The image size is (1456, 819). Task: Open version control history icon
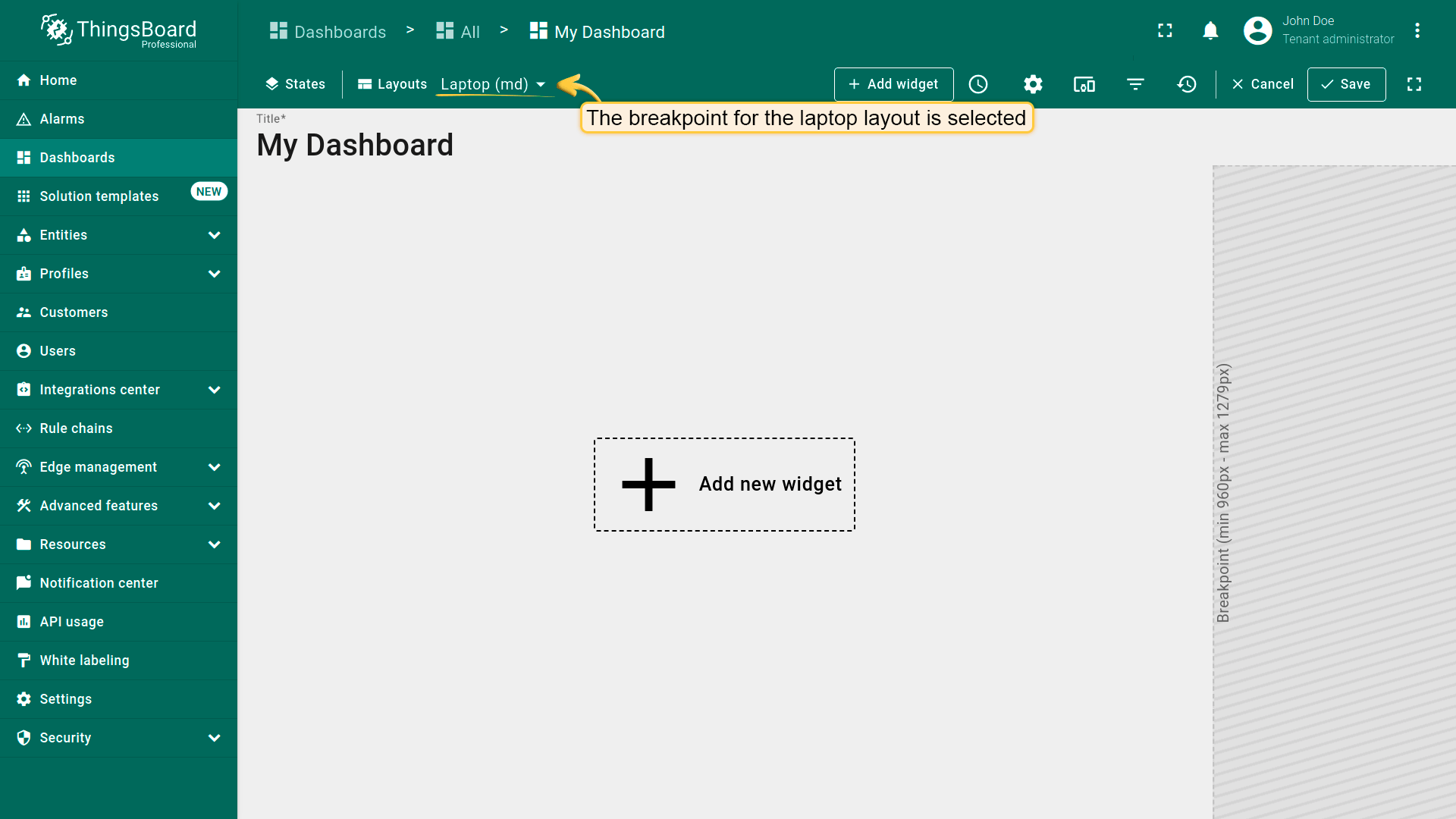(x=1187, y=84)
